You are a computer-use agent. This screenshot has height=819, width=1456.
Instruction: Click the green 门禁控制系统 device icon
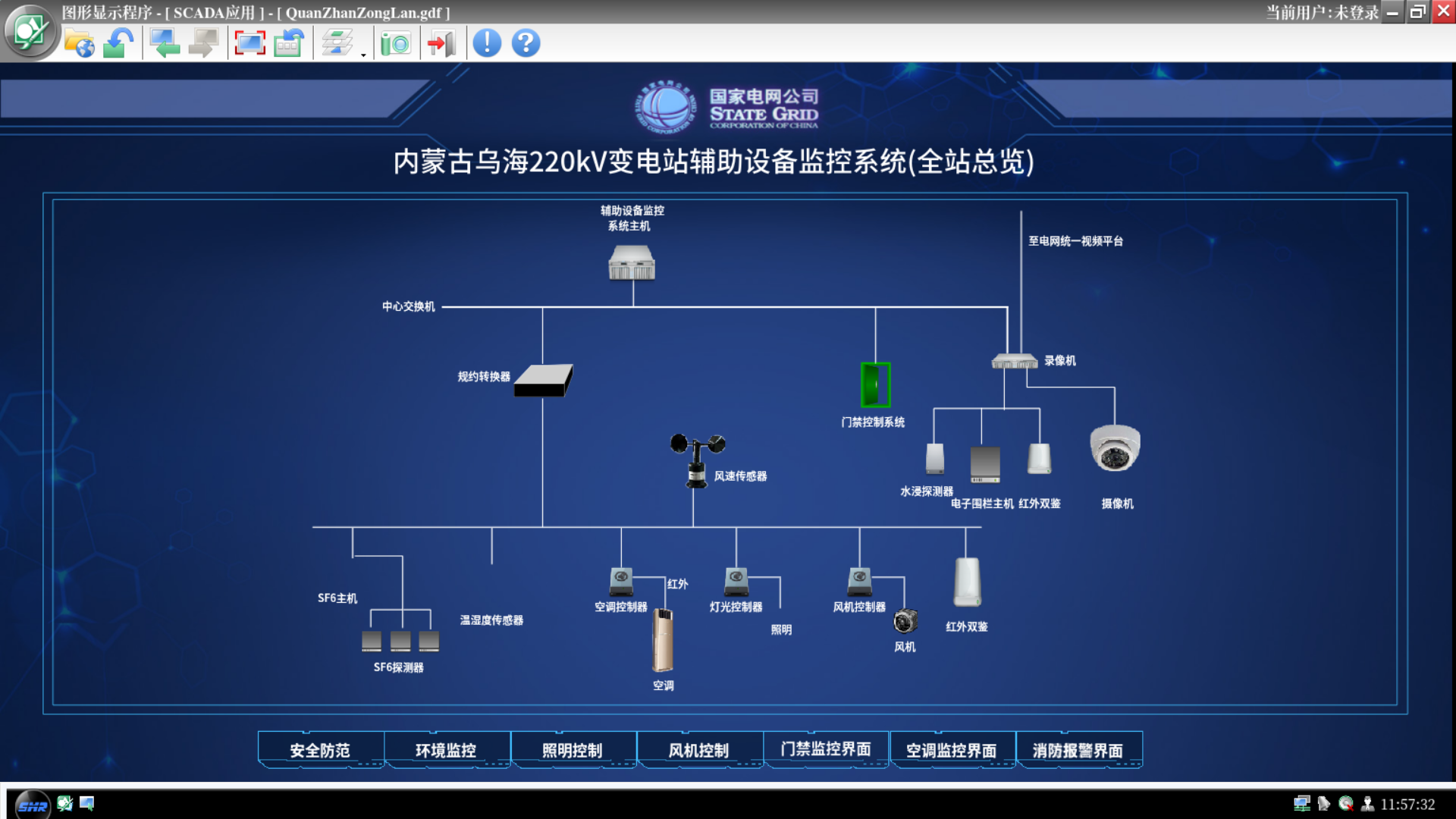(x=874, y=384)
